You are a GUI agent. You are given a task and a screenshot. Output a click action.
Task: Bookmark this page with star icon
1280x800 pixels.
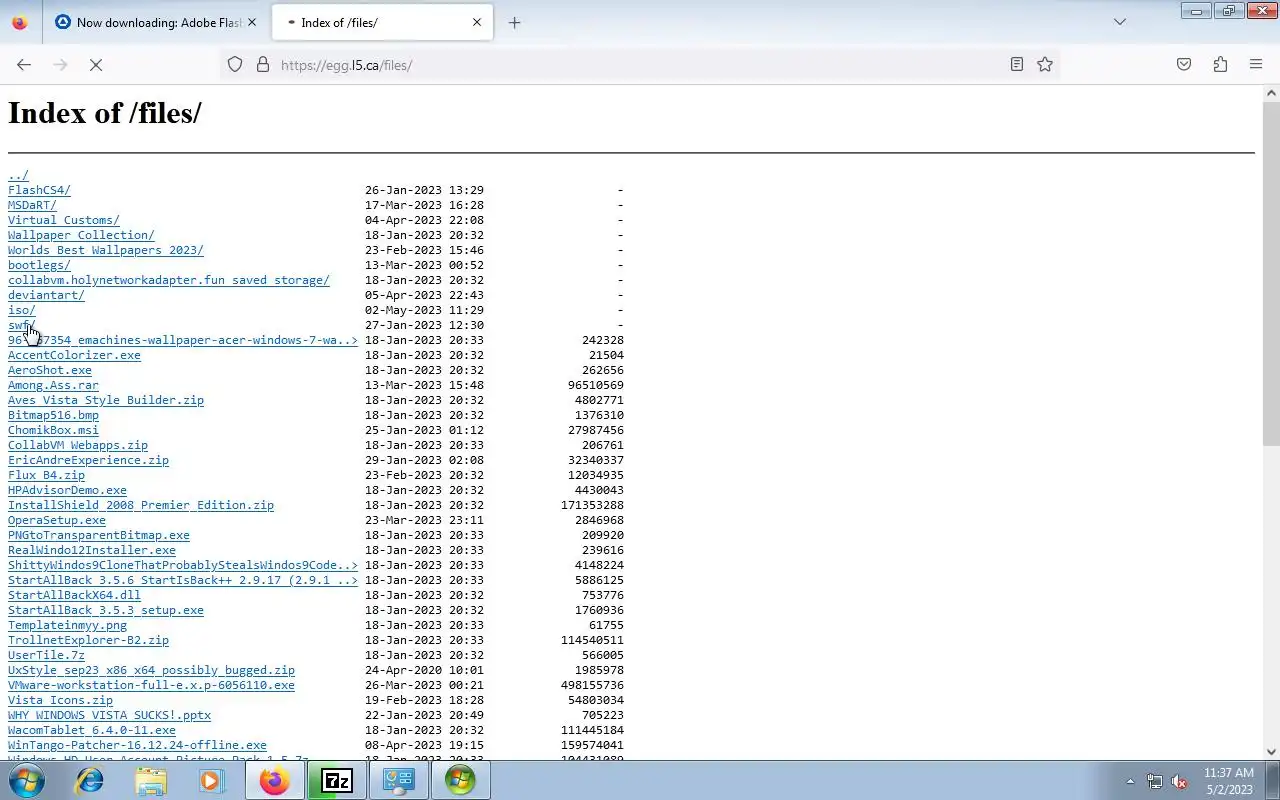tap(1045, 65)
